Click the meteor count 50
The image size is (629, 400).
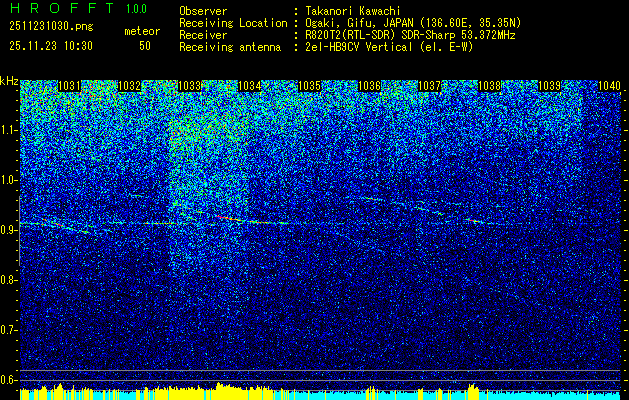[145, 46]
